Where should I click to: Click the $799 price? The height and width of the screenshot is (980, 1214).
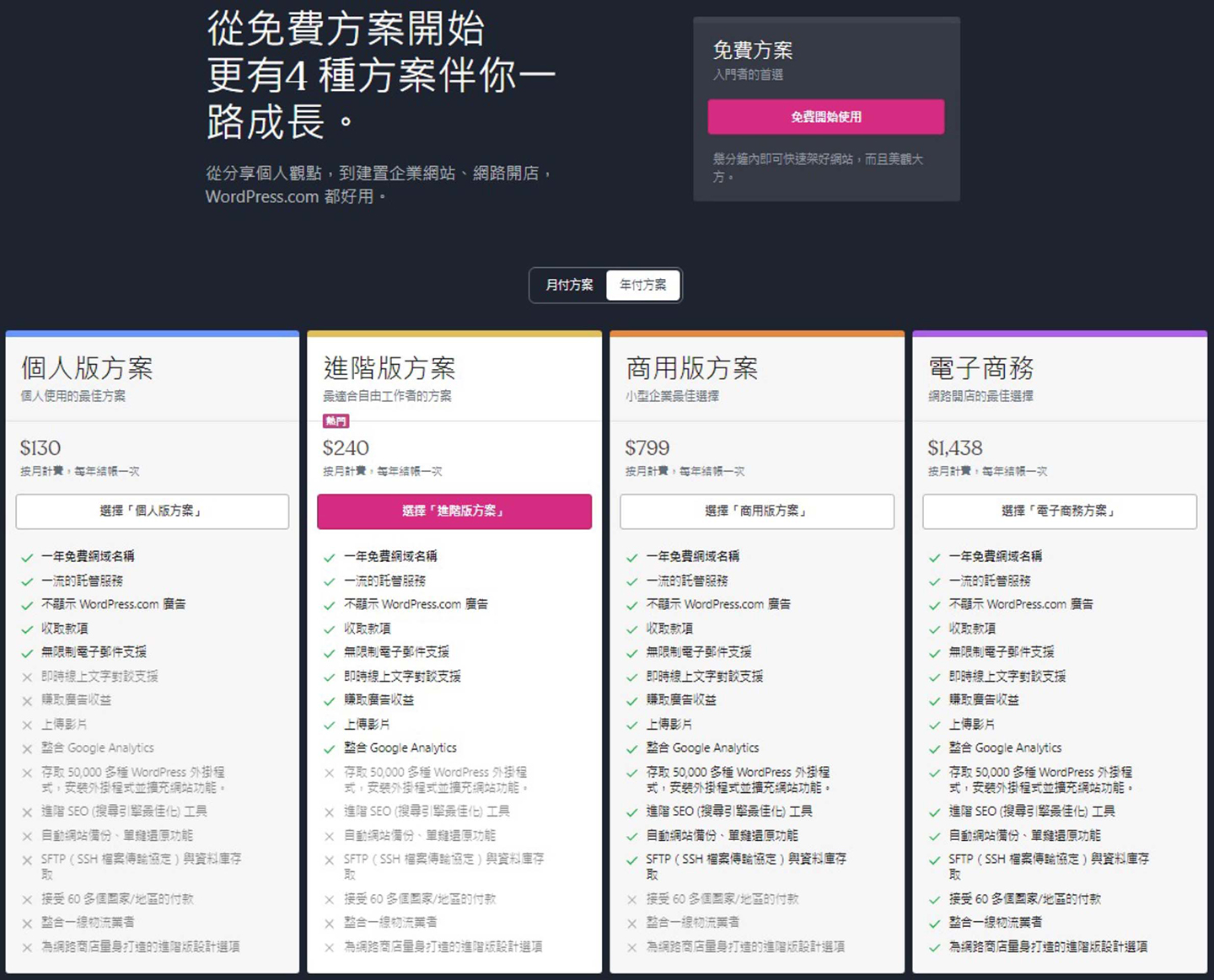[x=647, y=447]
